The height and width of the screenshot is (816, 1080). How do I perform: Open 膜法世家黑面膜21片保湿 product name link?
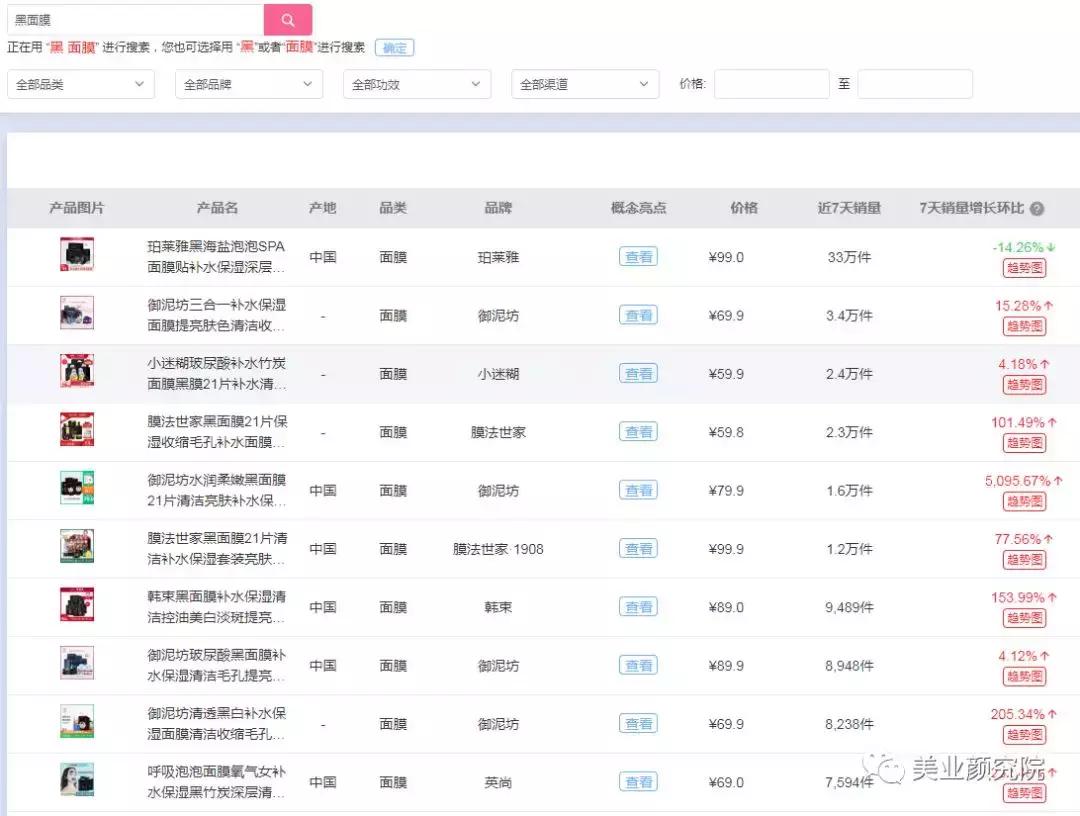click(x=217, y=432)
